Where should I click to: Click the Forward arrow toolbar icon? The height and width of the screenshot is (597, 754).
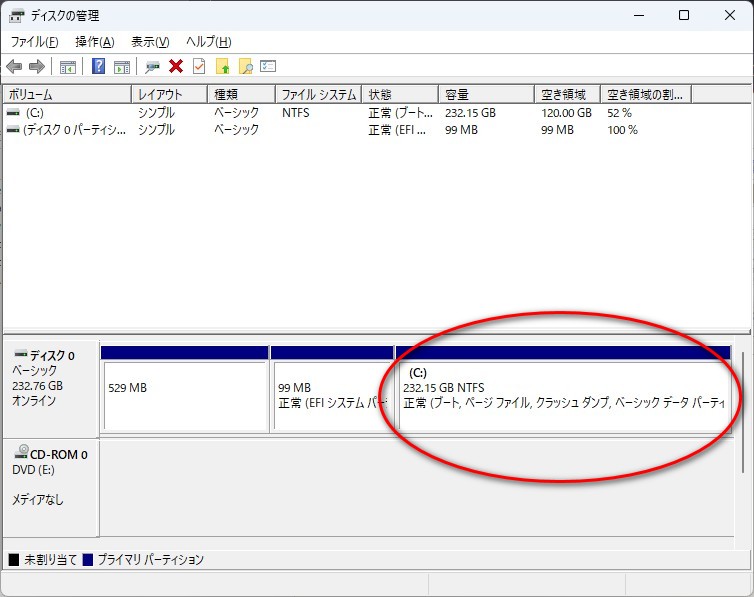click(37, 66)
